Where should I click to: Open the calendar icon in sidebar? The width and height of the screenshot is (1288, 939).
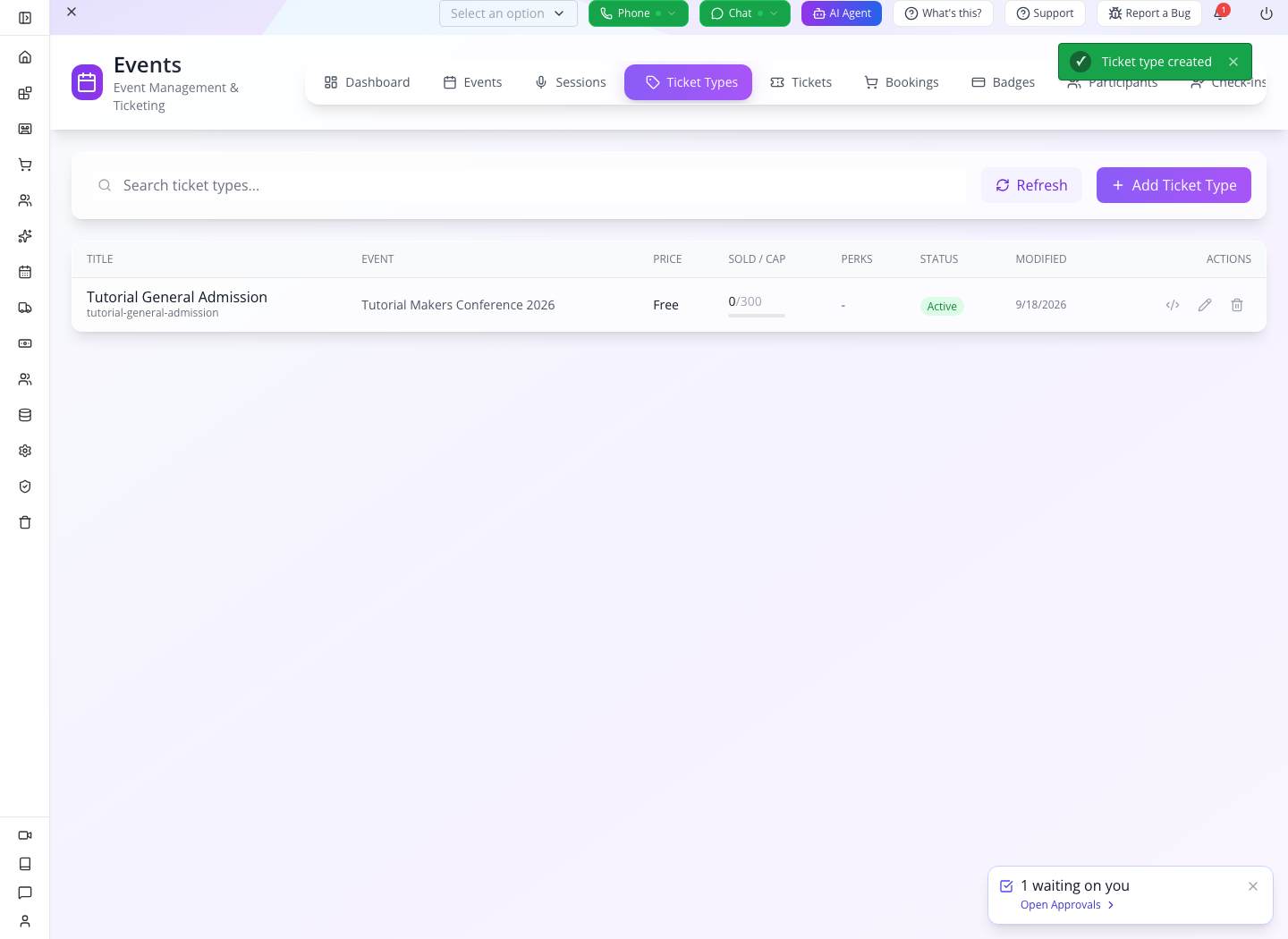pos(25,272)
